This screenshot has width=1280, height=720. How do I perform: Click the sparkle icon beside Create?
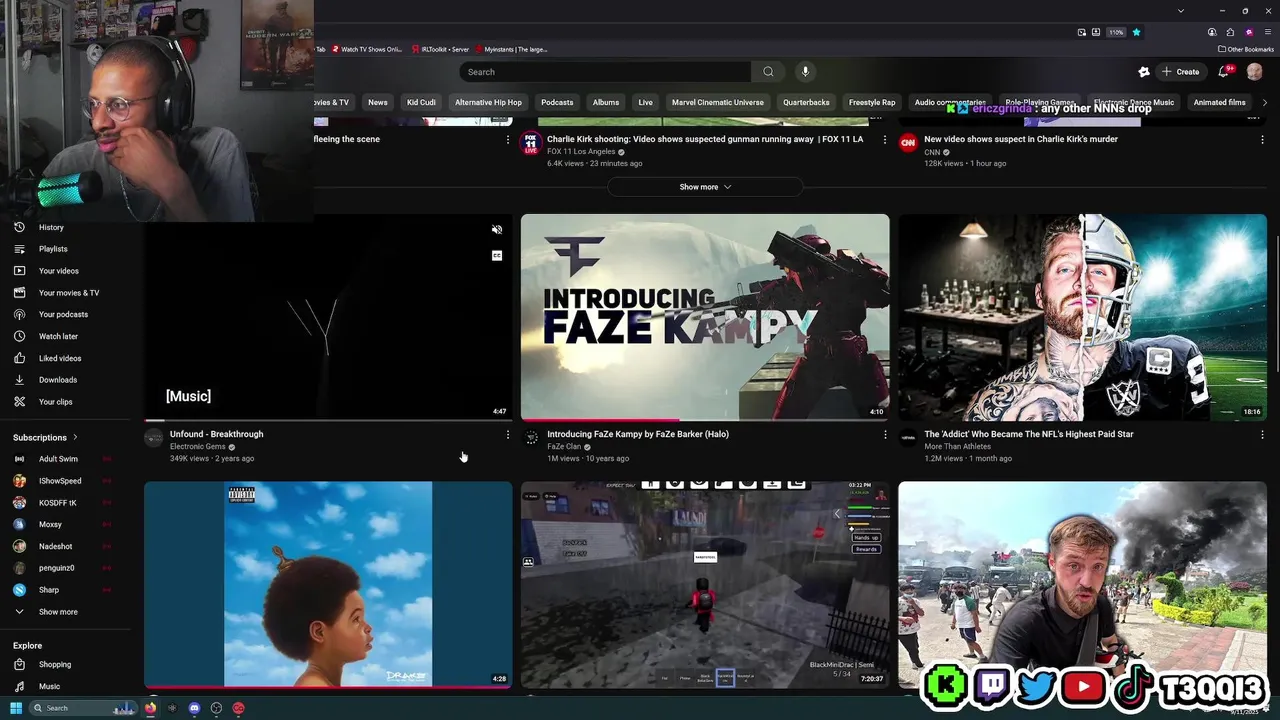tap(1144, 72)
